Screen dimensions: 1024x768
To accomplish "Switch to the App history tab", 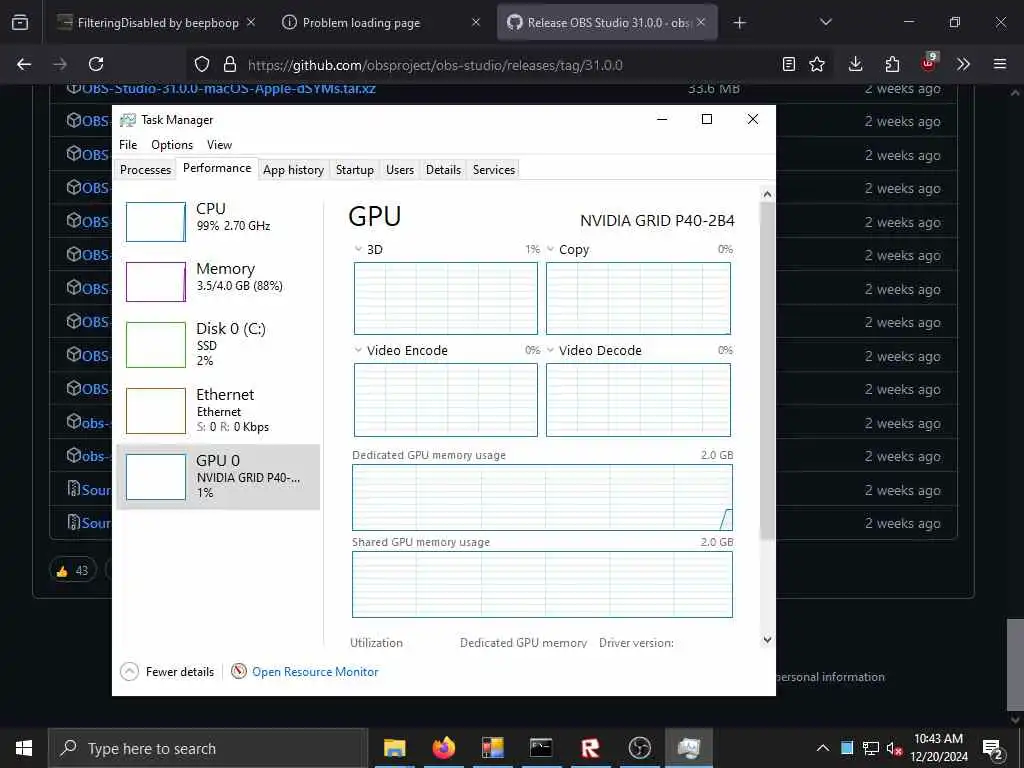I will tap(293, 170).
